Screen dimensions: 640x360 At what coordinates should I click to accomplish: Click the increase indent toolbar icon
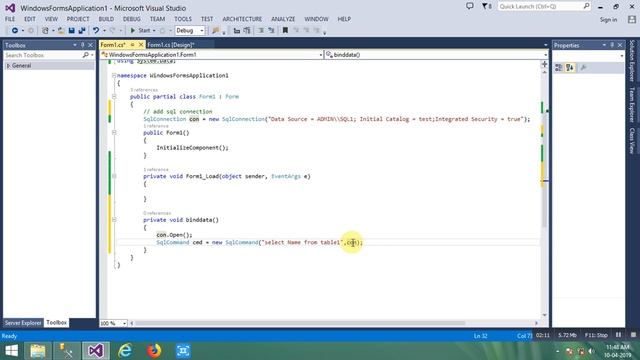click(247, 31)
